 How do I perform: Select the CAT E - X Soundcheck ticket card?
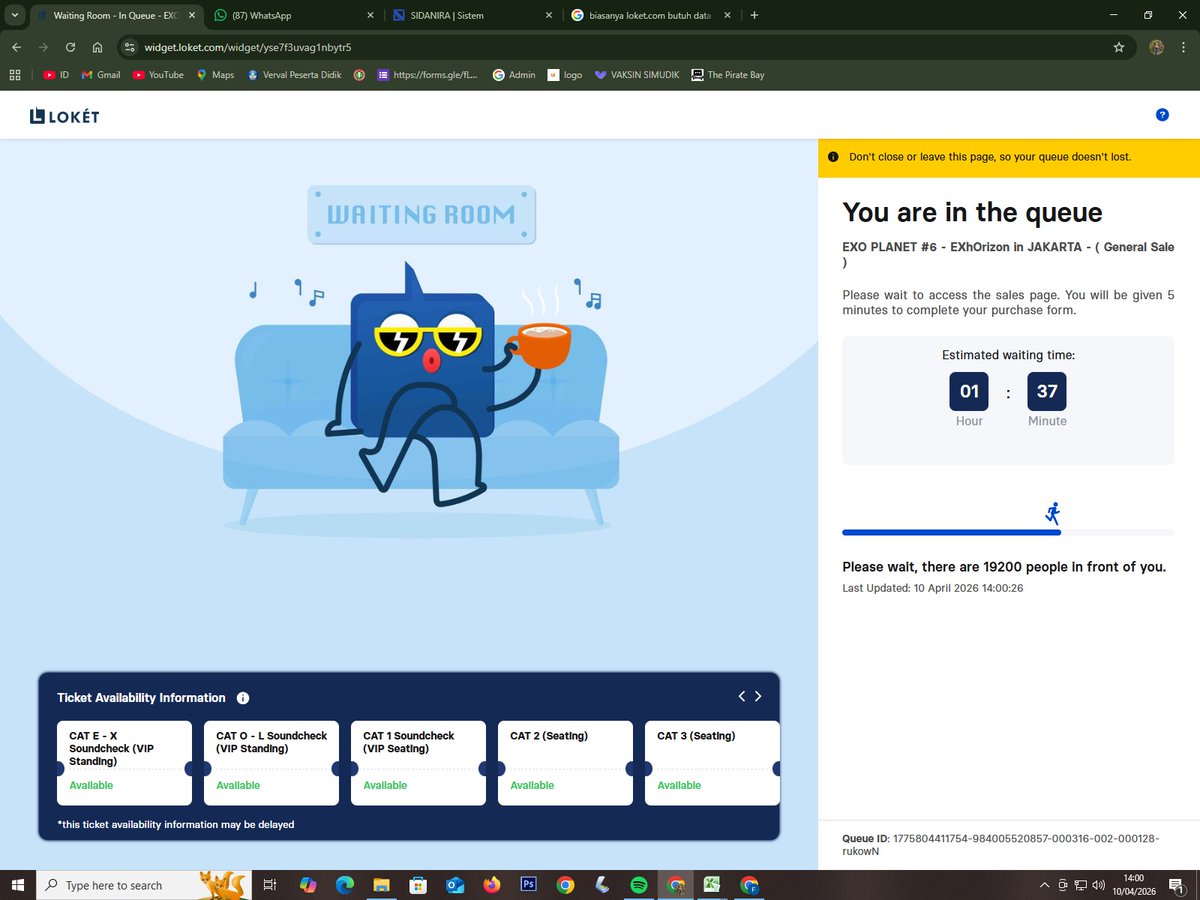coord(124,763)
